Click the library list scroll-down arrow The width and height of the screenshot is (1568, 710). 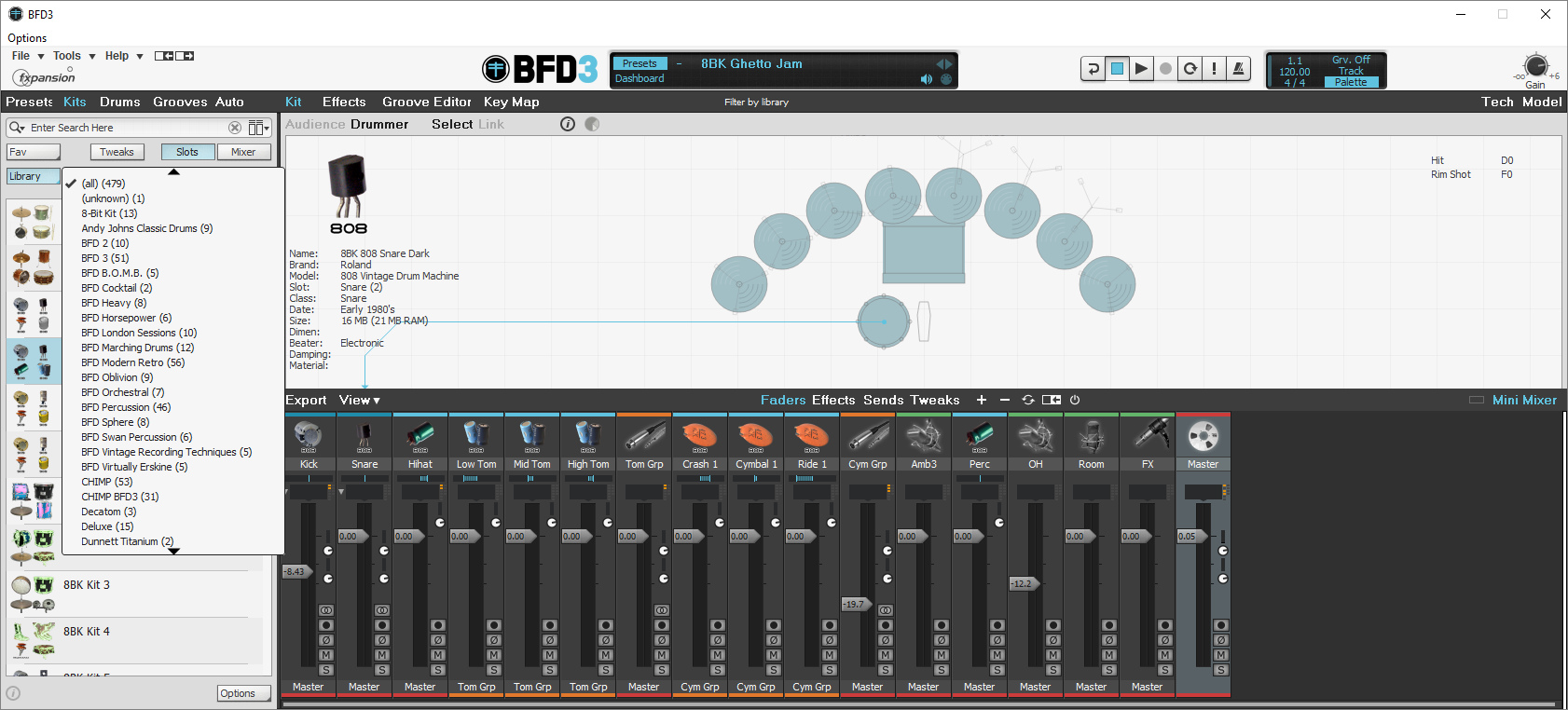(x=173, y=552)
